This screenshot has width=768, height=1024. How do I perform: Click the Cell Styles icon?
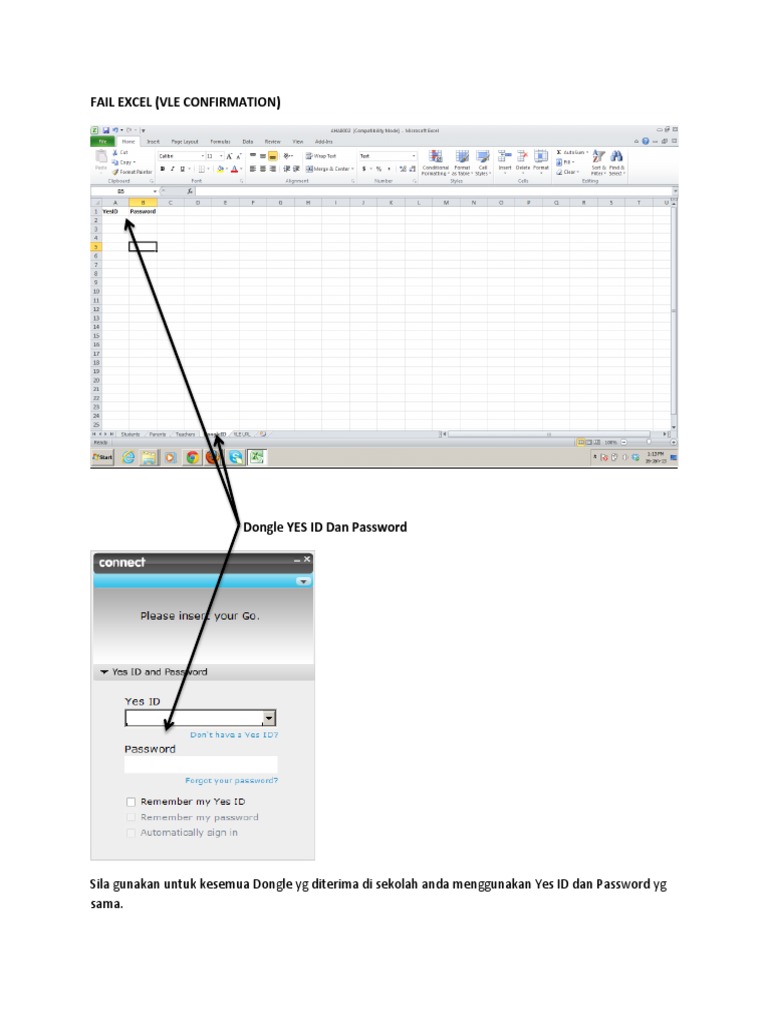483,157
